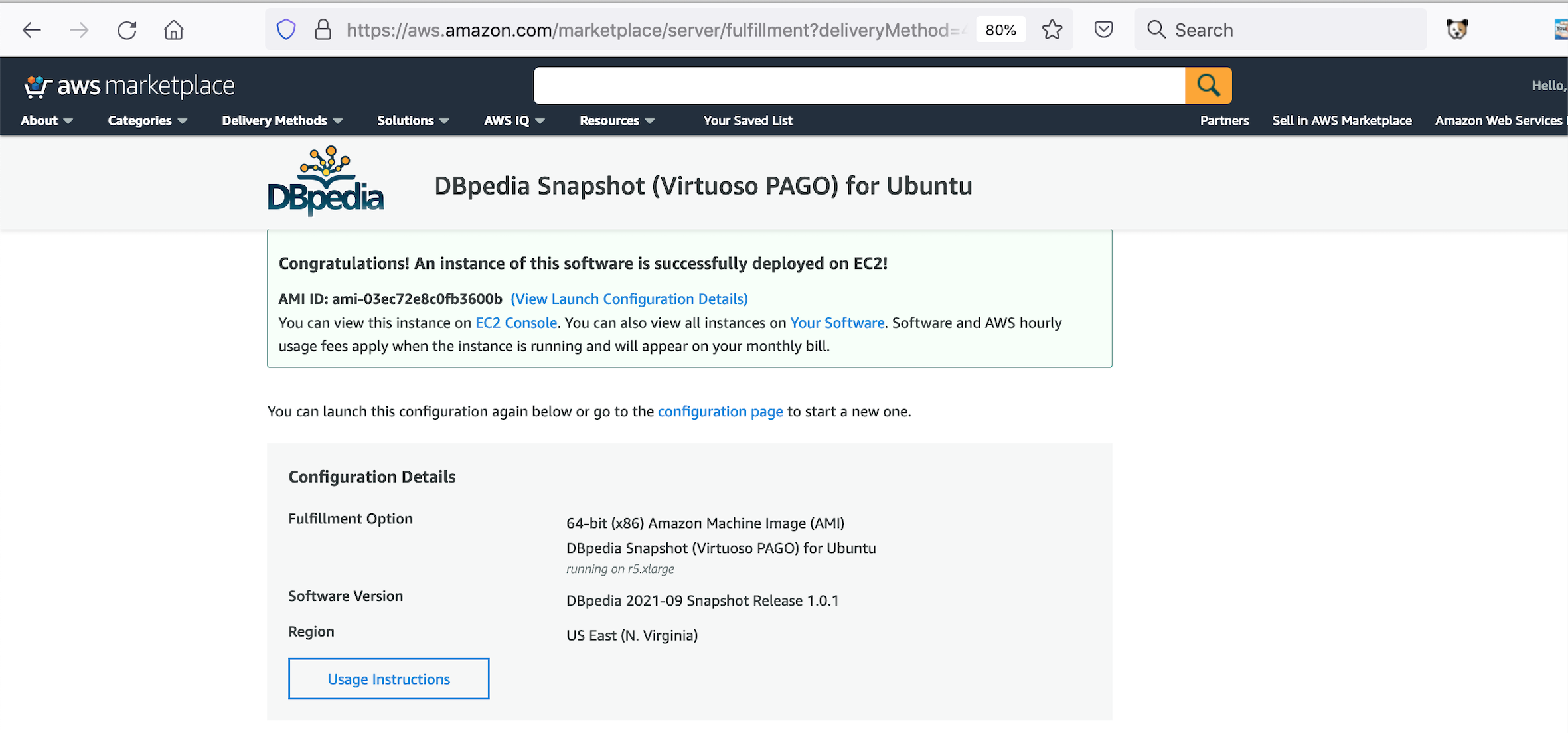Click the DBpedia product logo
1568x733 pixels.
[325, 182]
